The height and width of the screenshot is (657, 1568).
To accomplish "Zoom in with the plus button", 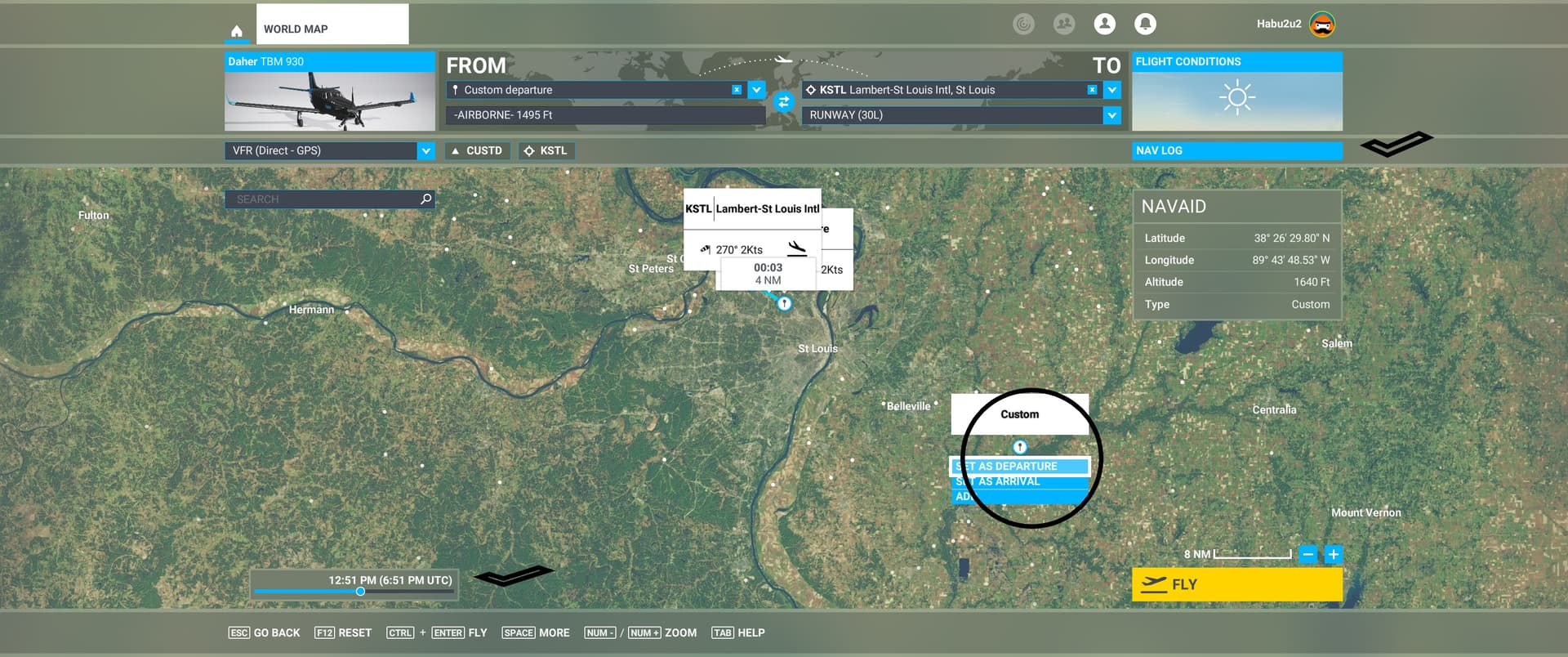I will point(1333,554).
